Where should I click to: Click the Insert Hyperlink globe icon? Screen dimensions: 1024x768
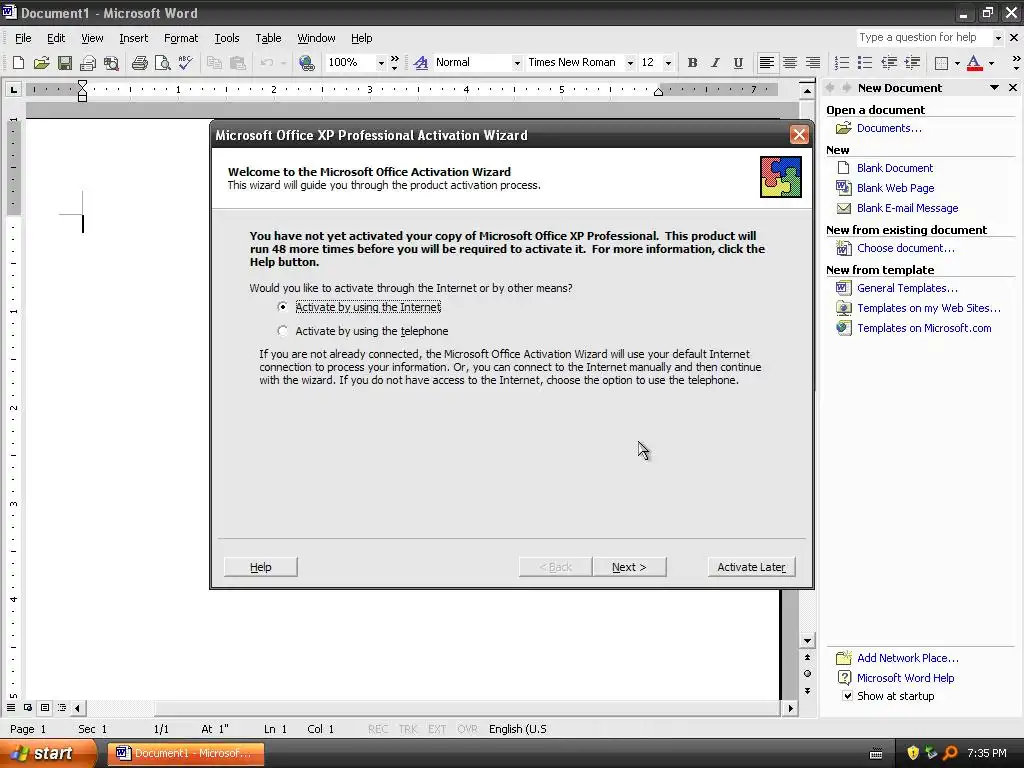coord(306,63)
